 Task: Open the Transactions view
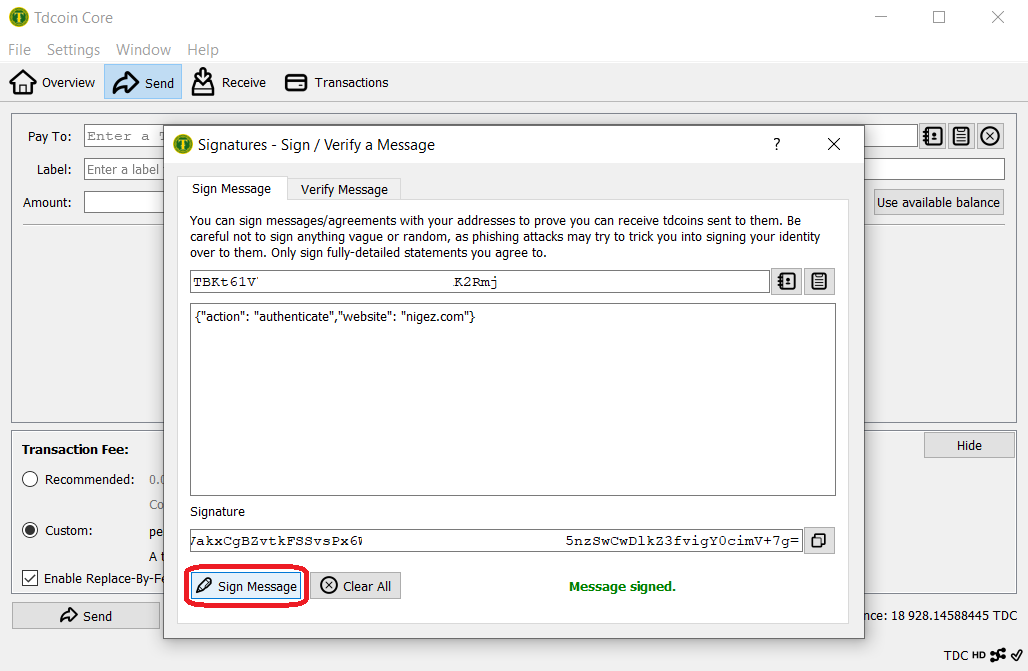(337, 83)
